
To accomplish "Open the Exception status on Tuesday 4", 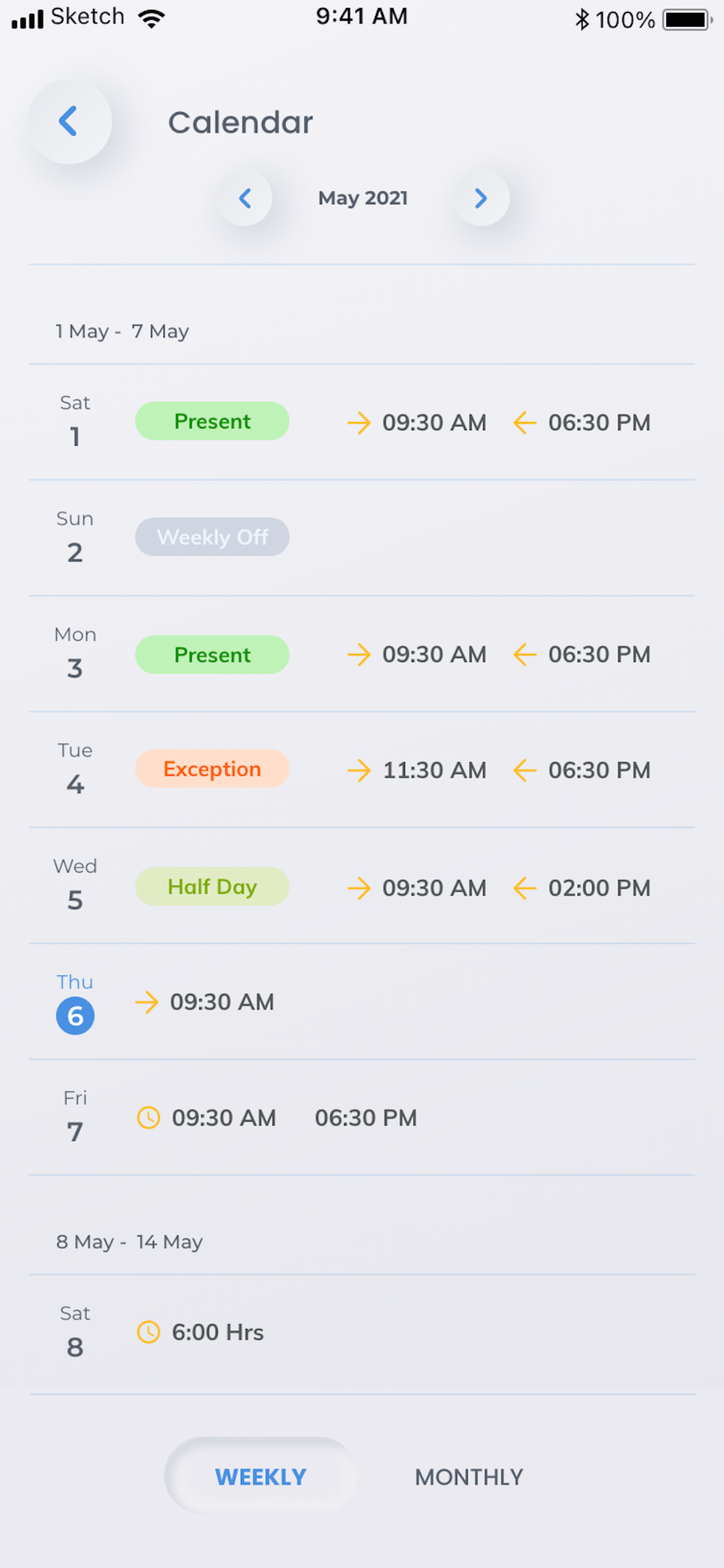I will 212,769.
